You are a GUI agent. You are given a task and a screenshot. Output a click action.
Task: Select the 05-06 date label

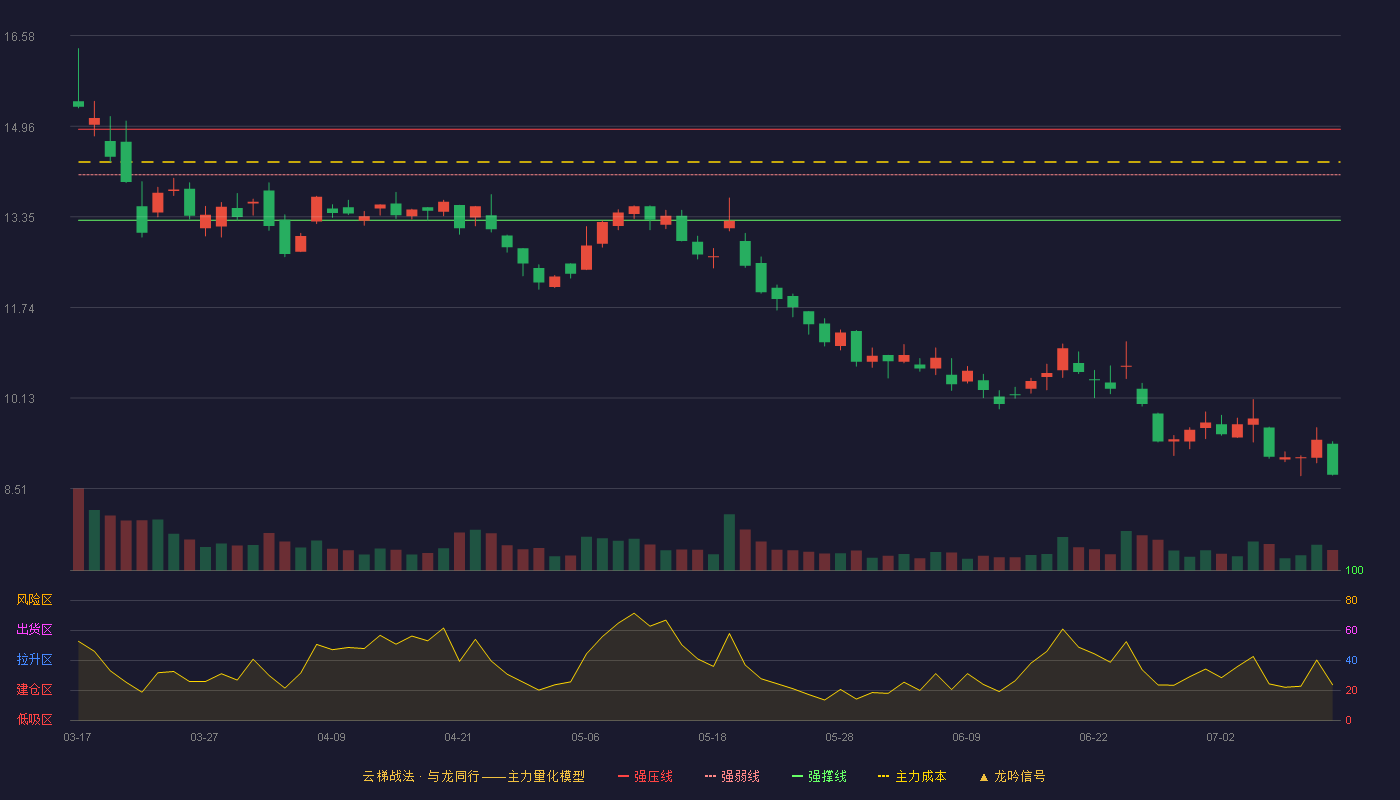point(585,737)
